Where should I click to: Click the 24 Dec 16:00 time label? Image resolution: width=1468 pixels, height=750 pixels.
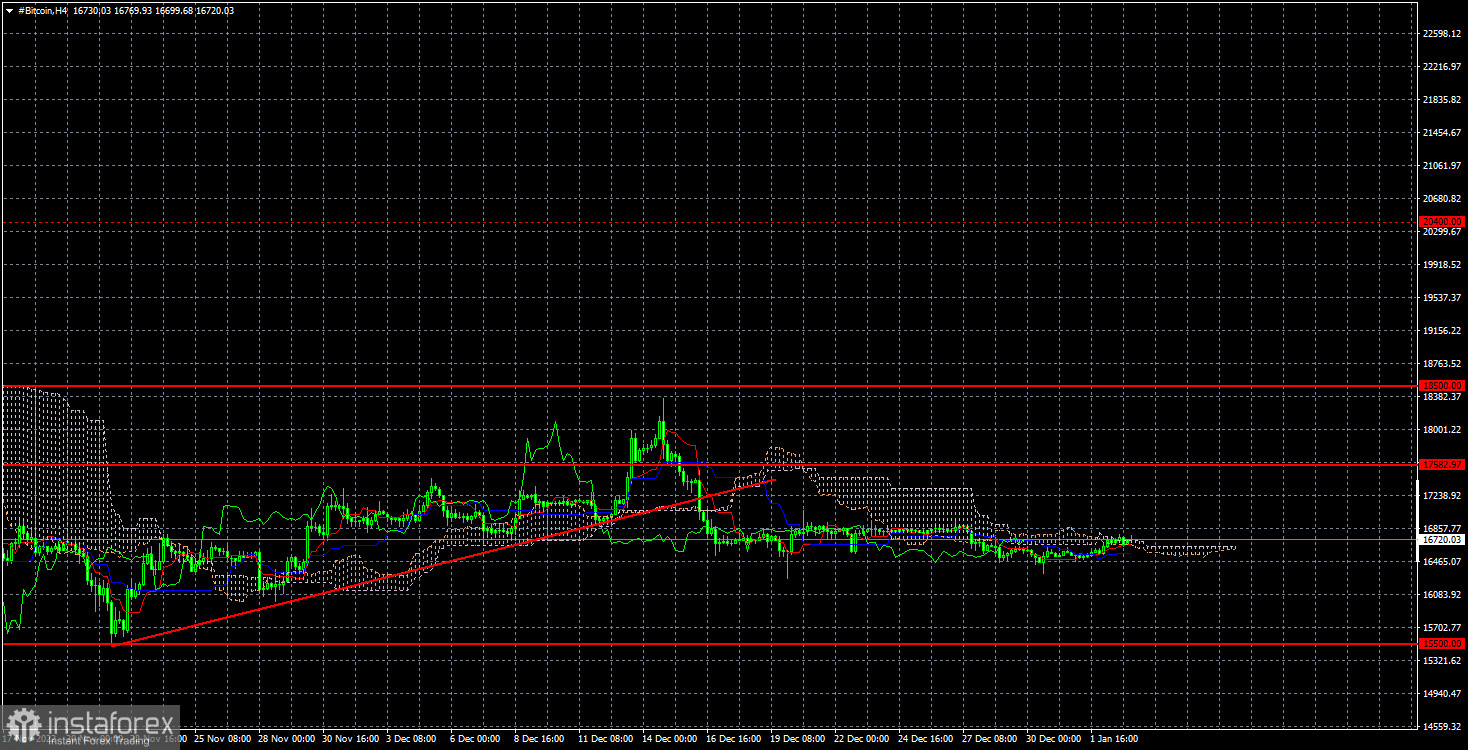coord(925,739)
